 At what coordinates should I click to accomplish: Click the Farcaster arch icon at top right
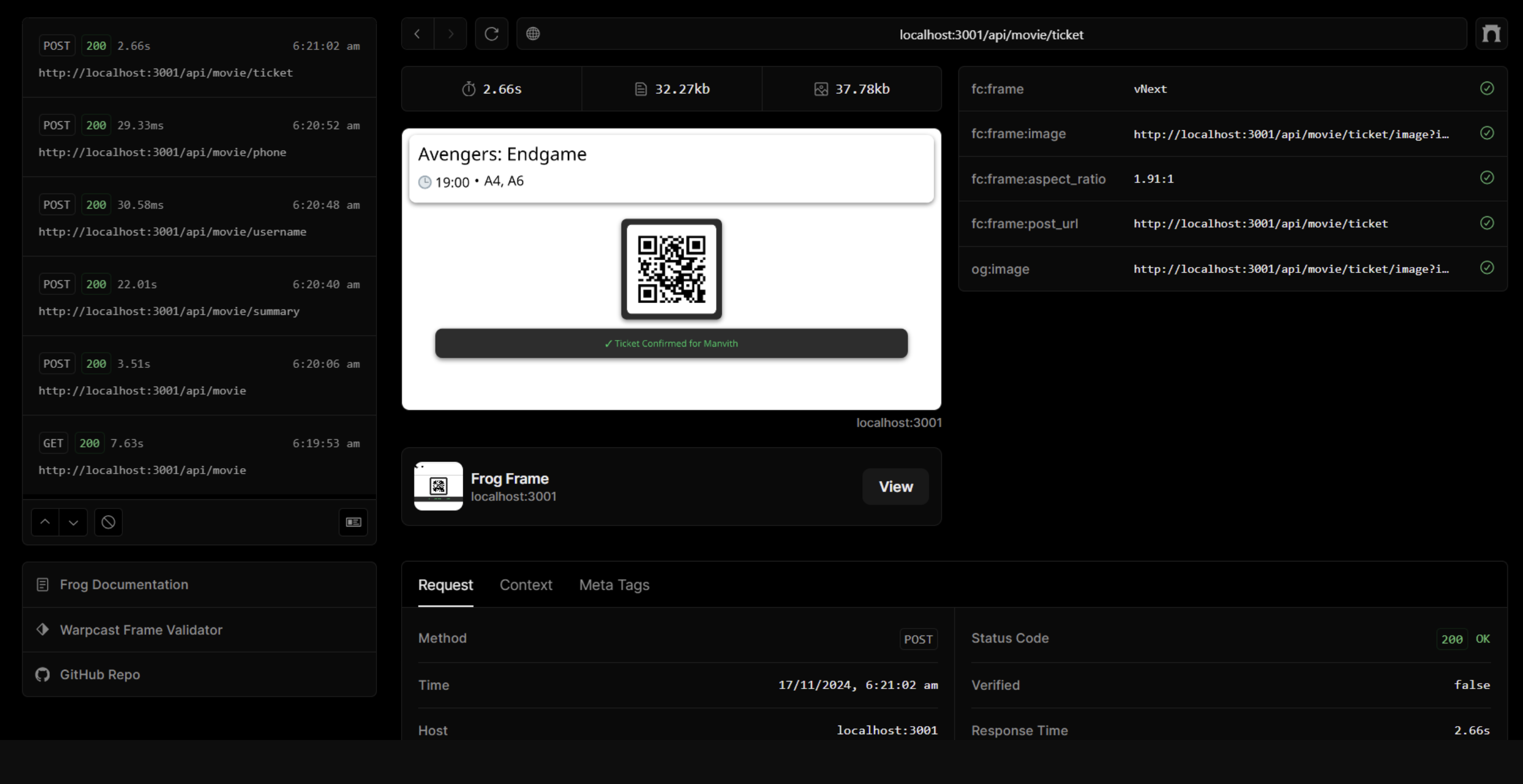click(1491, 34)
